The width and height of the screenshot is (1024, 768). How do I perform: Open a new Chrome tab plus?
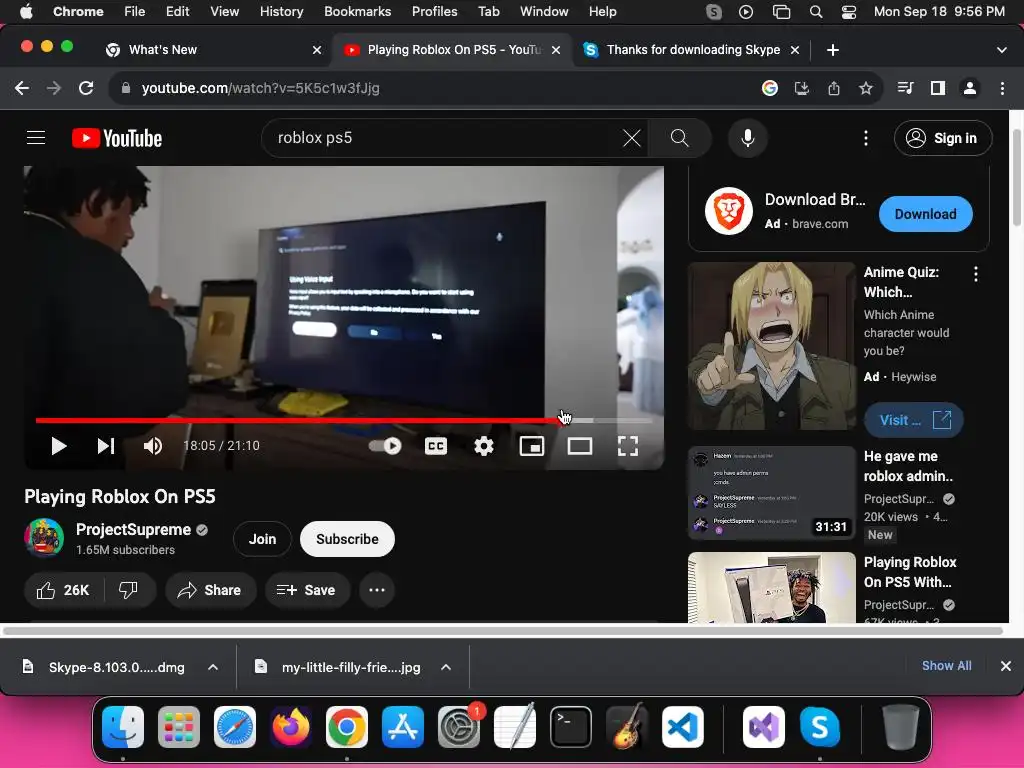point(833,50)
